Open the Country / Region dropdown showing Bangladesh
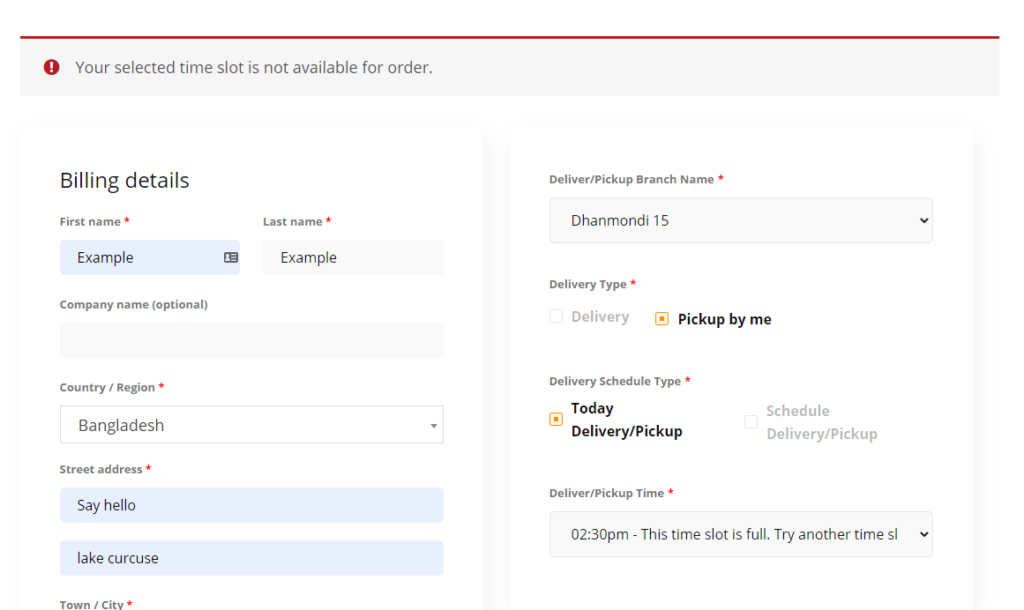Image resolution: width=1024 pixels, height=610 pixels. pyautogui.click(x=251, y=425)
